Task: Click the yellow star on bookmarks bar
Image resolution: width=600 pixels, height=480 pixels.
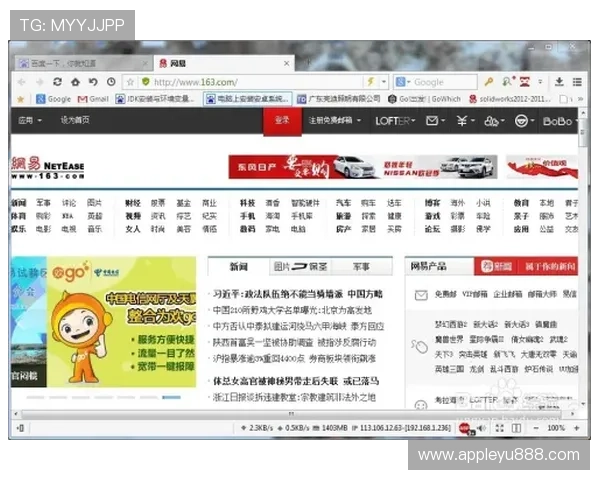Action: coord(21,100)
